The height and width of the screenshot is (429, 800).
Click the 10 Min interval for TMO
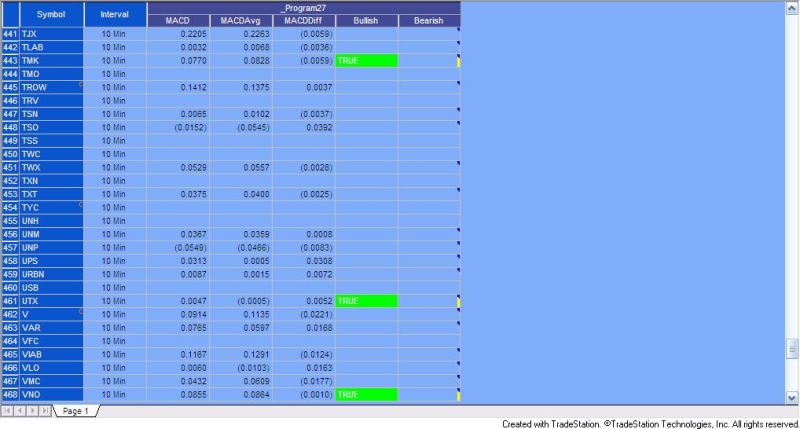[115, 74]
